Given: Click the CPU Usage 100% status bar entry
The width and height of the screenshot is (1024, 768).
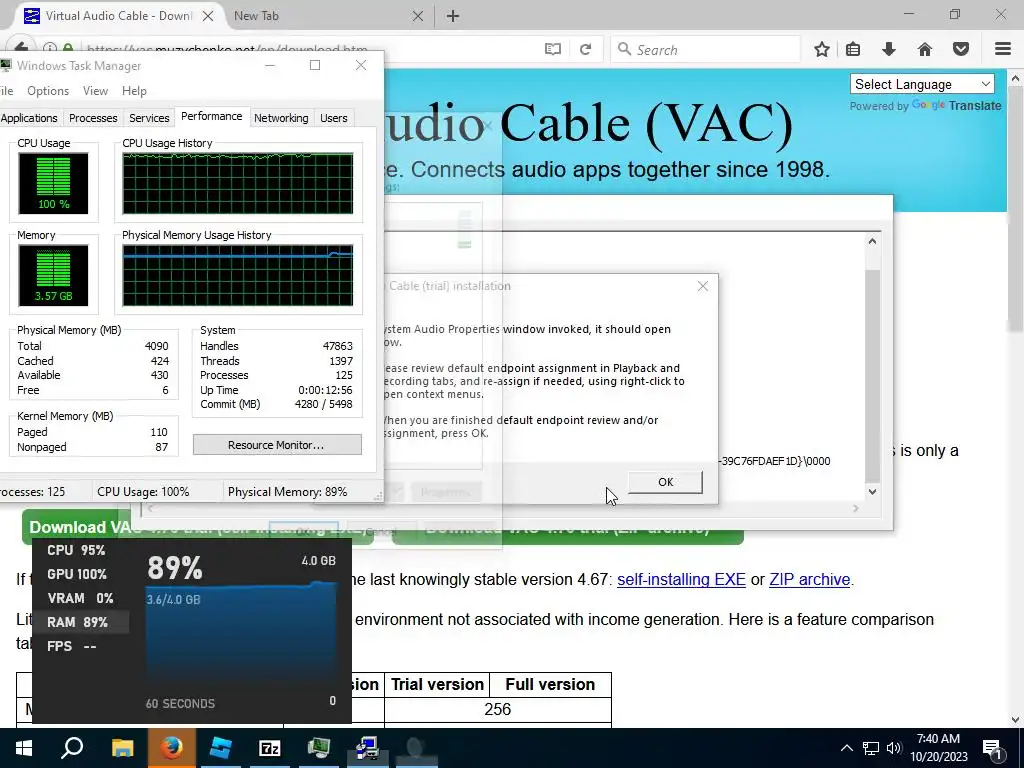Looking at the screenshot, I should point(143,492).
